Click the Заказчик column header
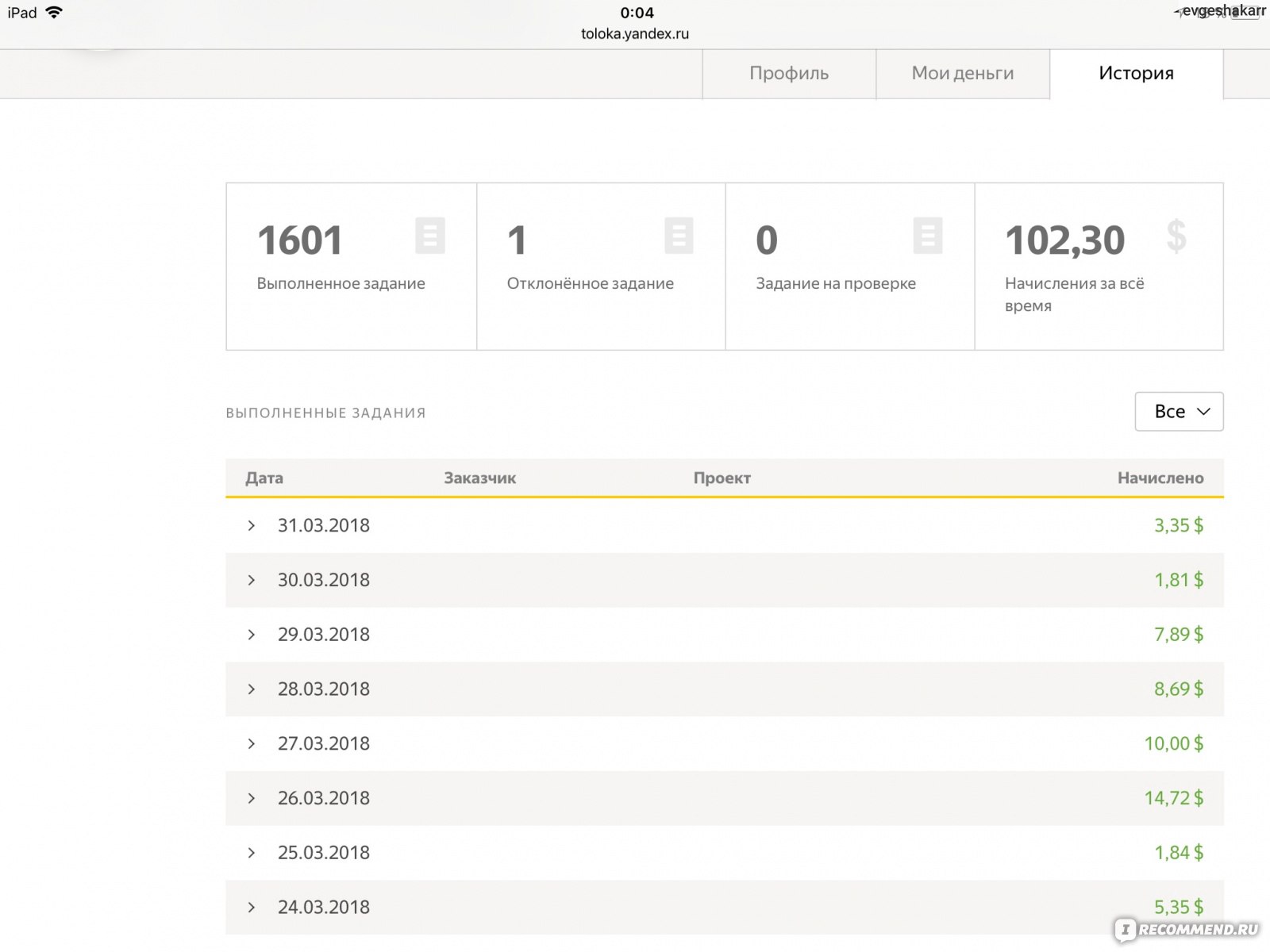 click(x=479, y=478)
